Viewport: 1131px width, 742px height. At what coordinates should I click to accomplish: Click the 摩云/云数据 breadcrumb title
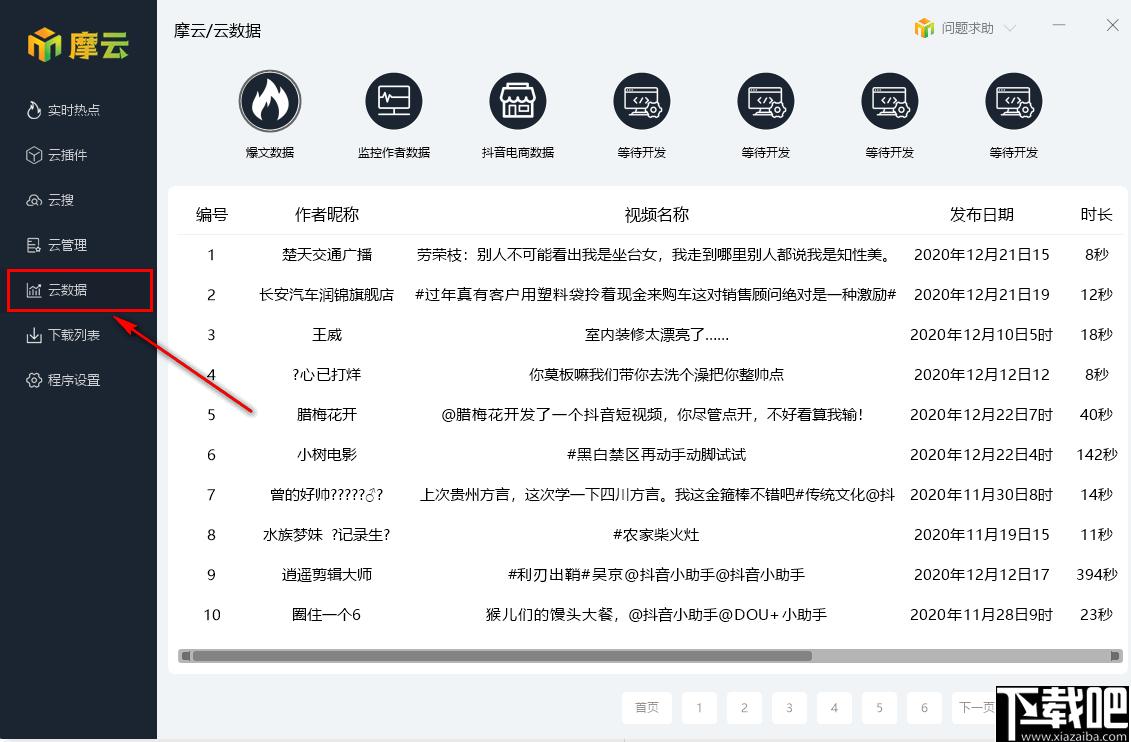[x=217, y=31]
